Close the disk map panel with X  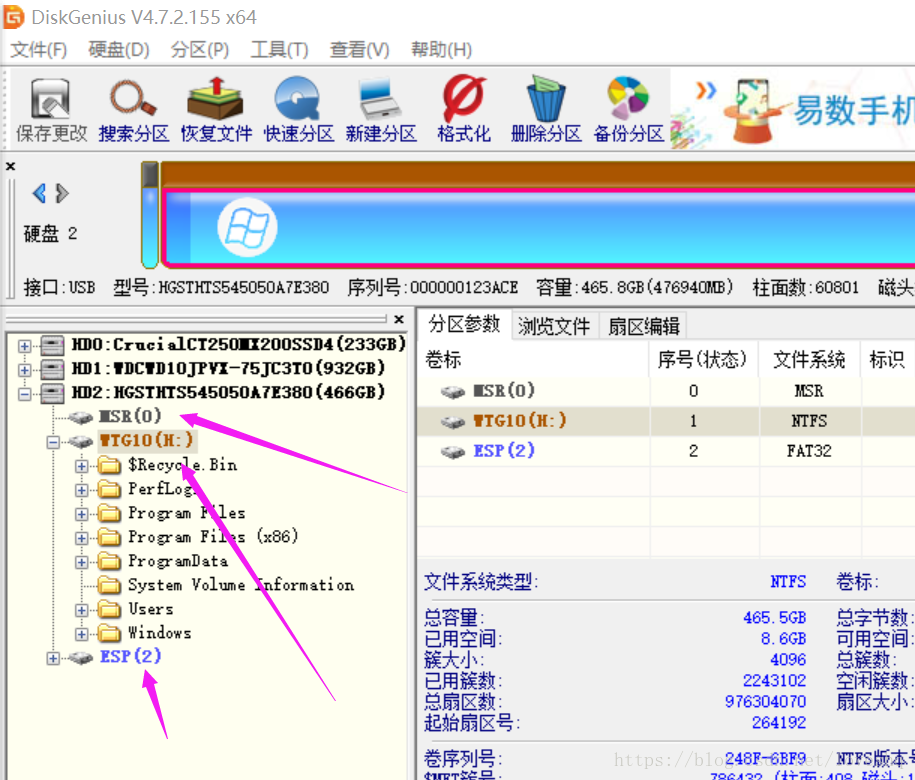[x=10, y=166]
